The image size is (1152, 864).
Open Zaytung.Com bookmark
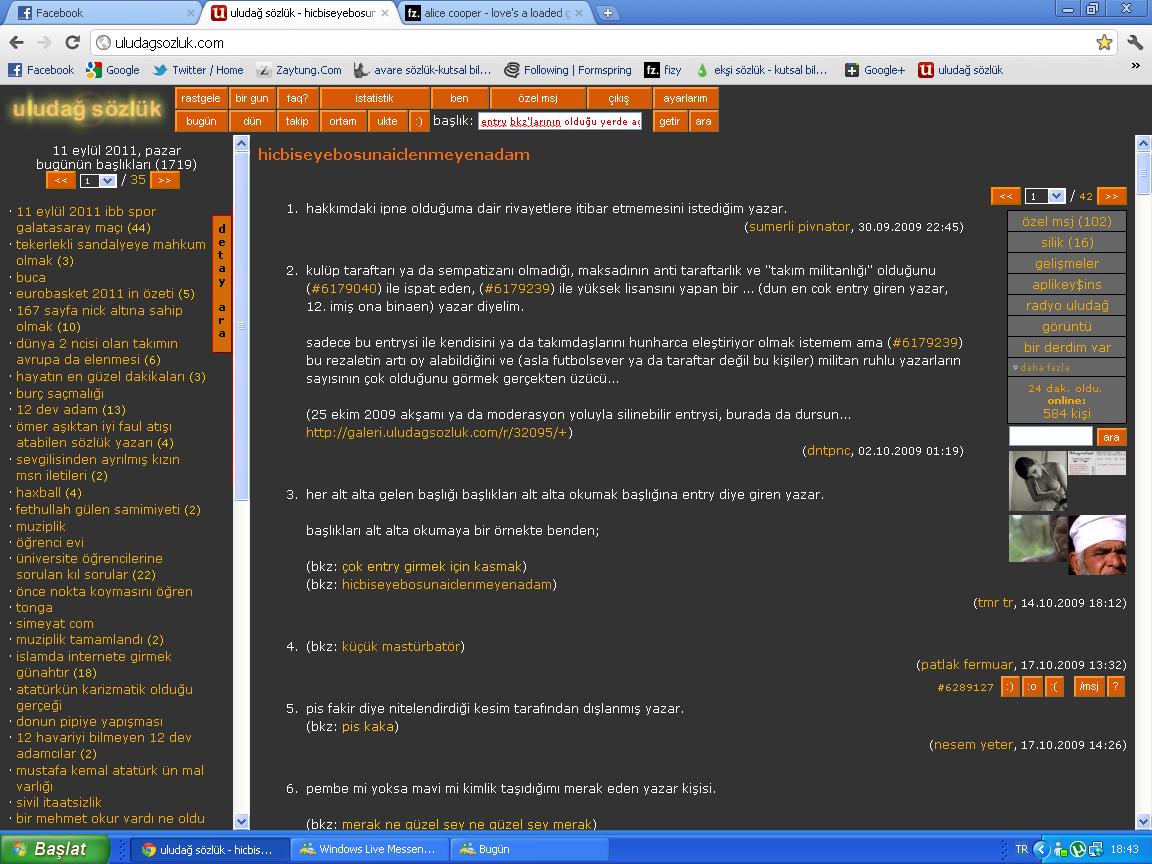pyautogui.click(x=299, y=70)
